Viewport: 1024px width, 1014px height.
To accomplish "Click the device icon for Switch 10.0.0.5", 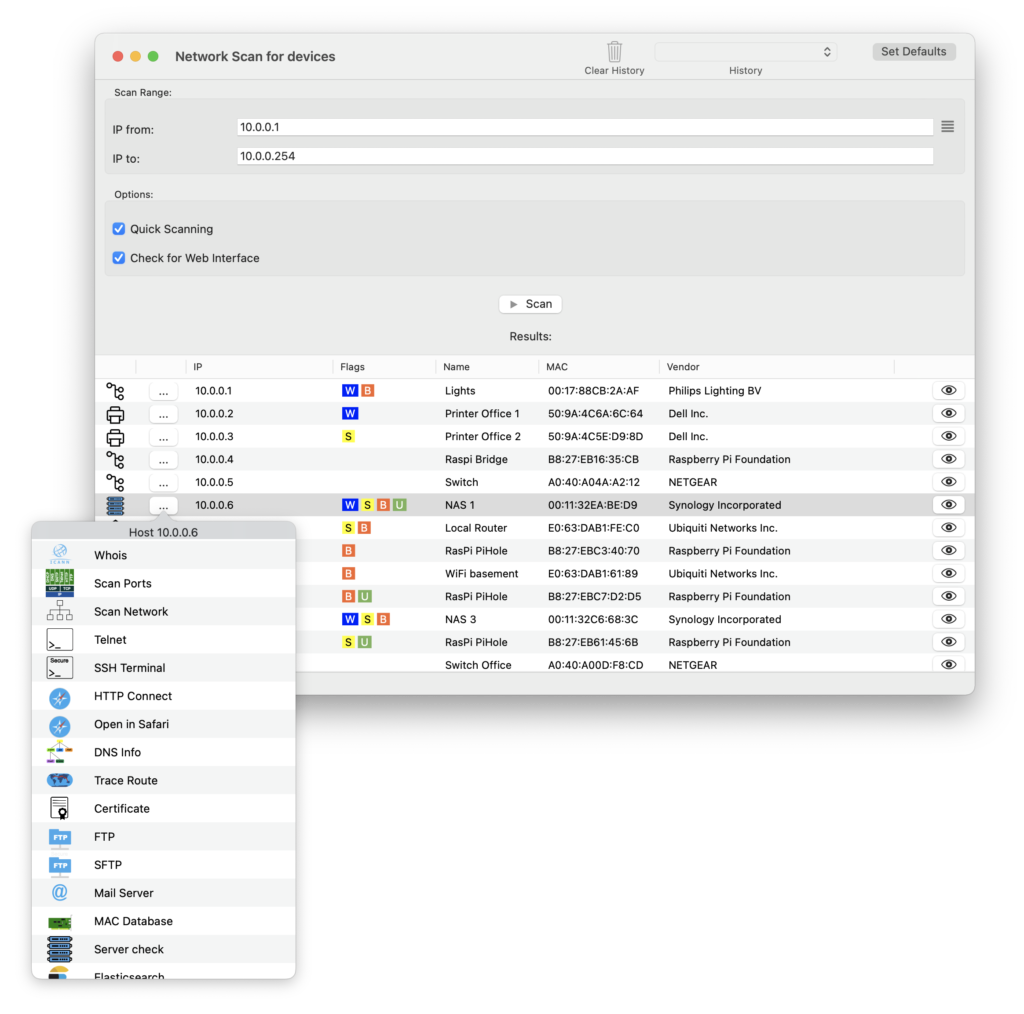I will click(x=115, y=483).
